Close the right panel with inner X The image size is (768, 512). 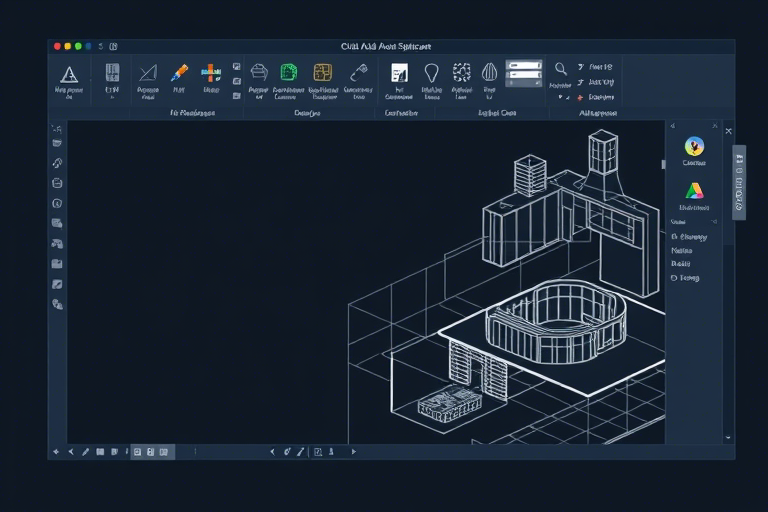(715, 126)
